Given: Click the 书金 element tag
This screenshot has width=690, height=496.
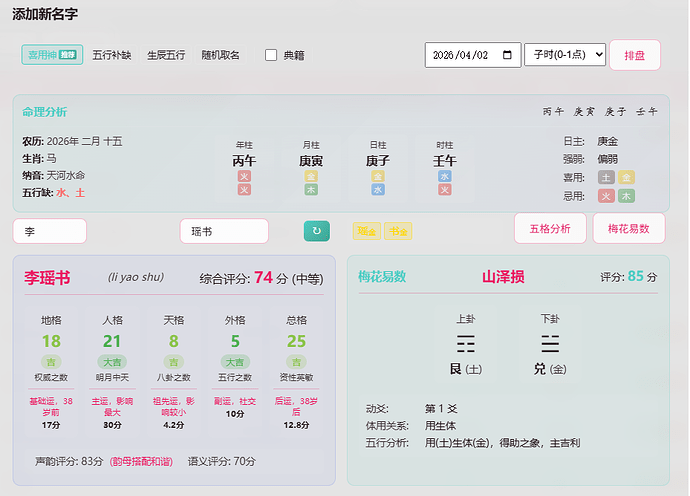Looking at the screenshot, I should point(398,231).
